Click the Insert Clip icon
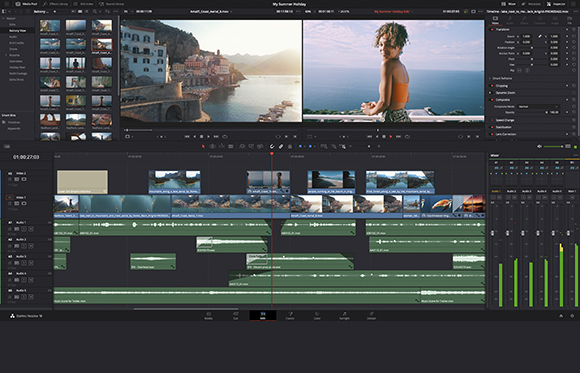 (x=242, y=147)
